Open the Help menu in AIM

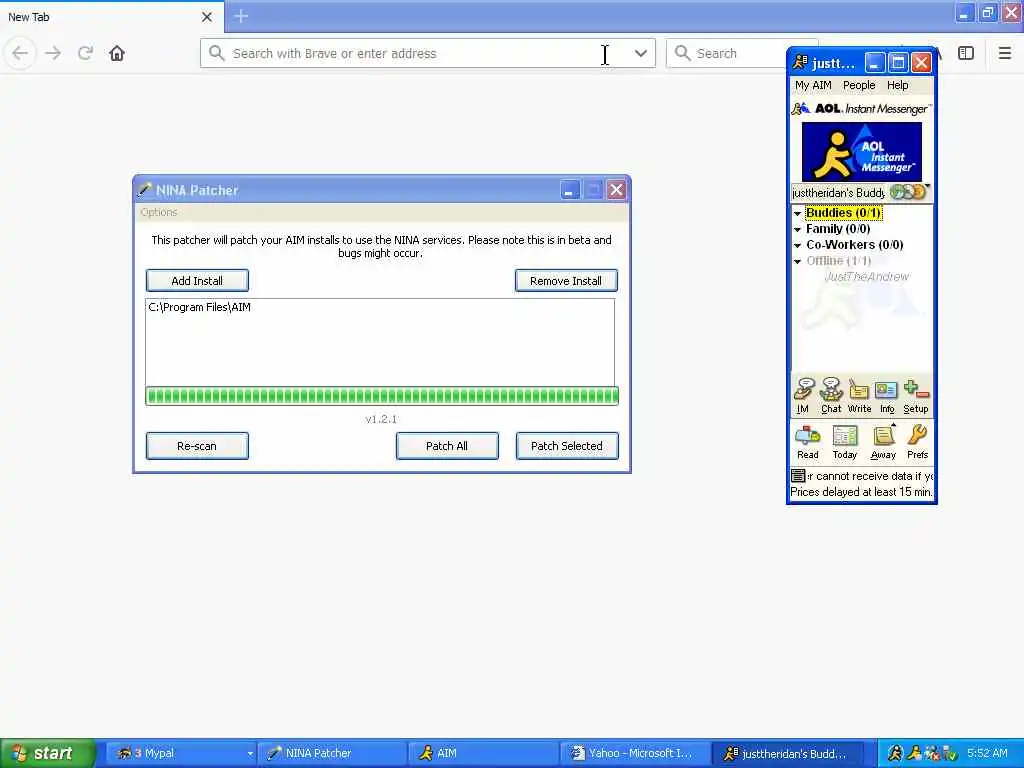[897, 85]
